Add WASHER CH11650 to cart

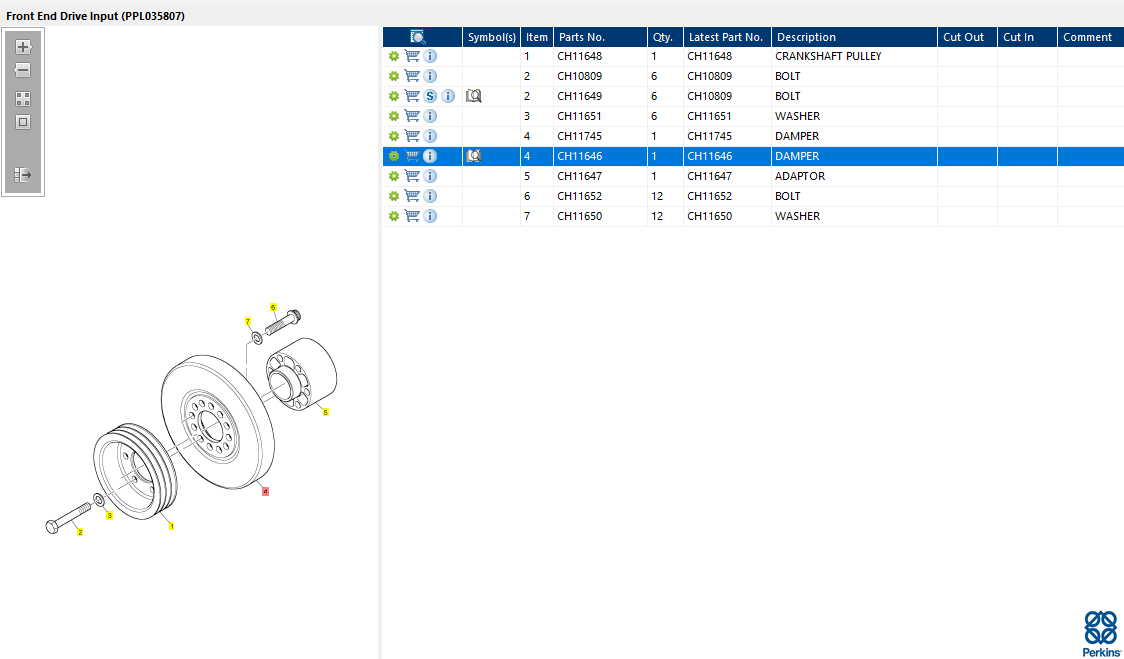(412, 217)
